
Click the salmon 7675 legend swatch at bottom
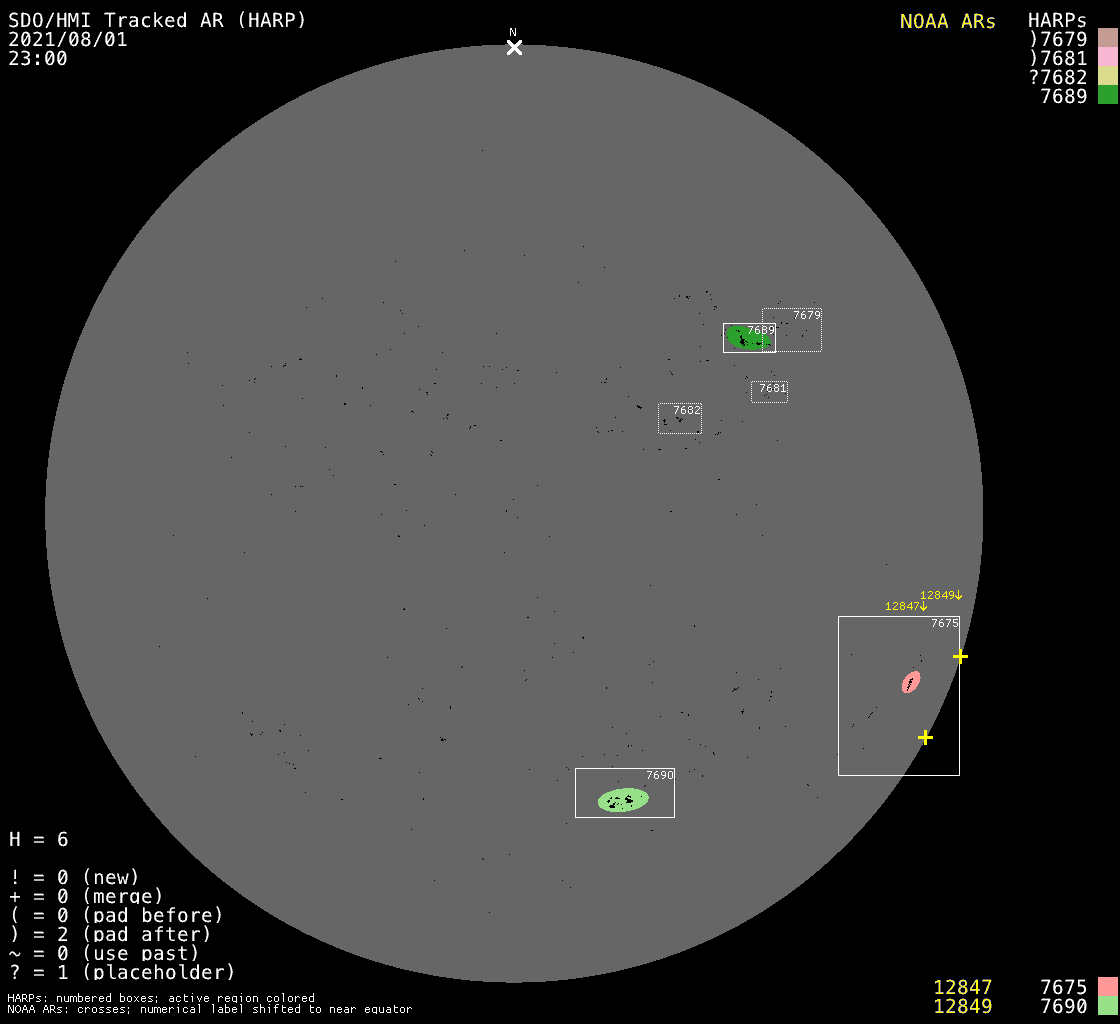1108,987
